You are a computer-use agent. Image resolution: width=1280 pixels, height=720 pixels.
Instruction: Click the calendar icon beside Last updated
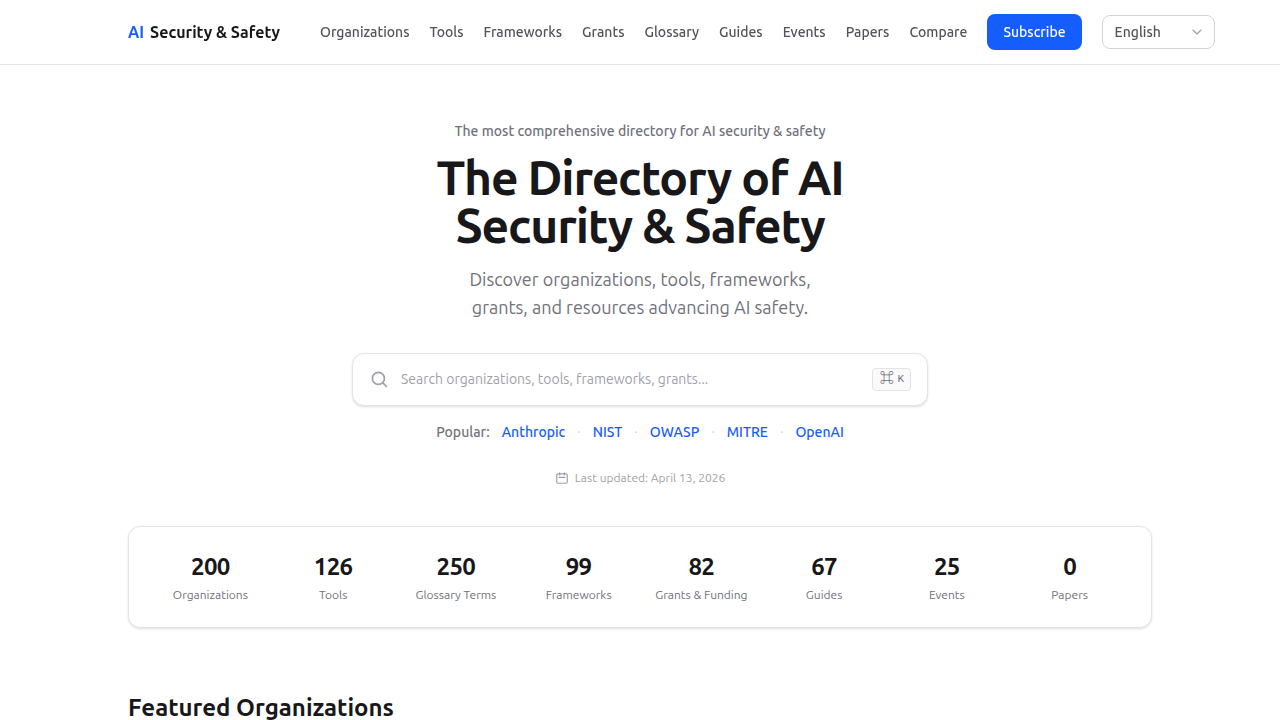pyautogui.click(x=562, y=478)
